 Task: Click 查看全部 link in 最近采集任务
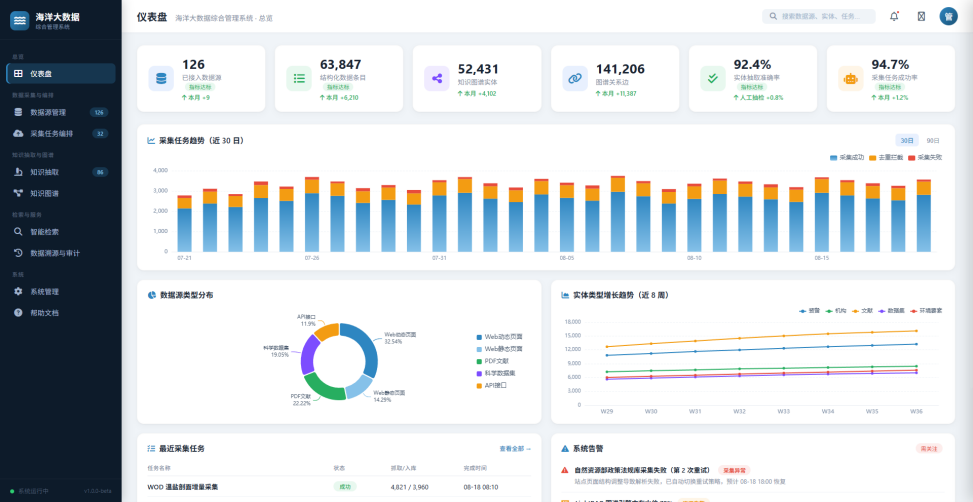pyautogui.click(x=515, y=449)
